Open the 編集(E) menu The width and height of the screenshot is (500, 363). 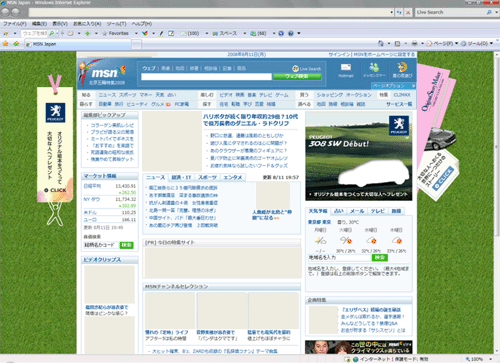tap(39, 24)
